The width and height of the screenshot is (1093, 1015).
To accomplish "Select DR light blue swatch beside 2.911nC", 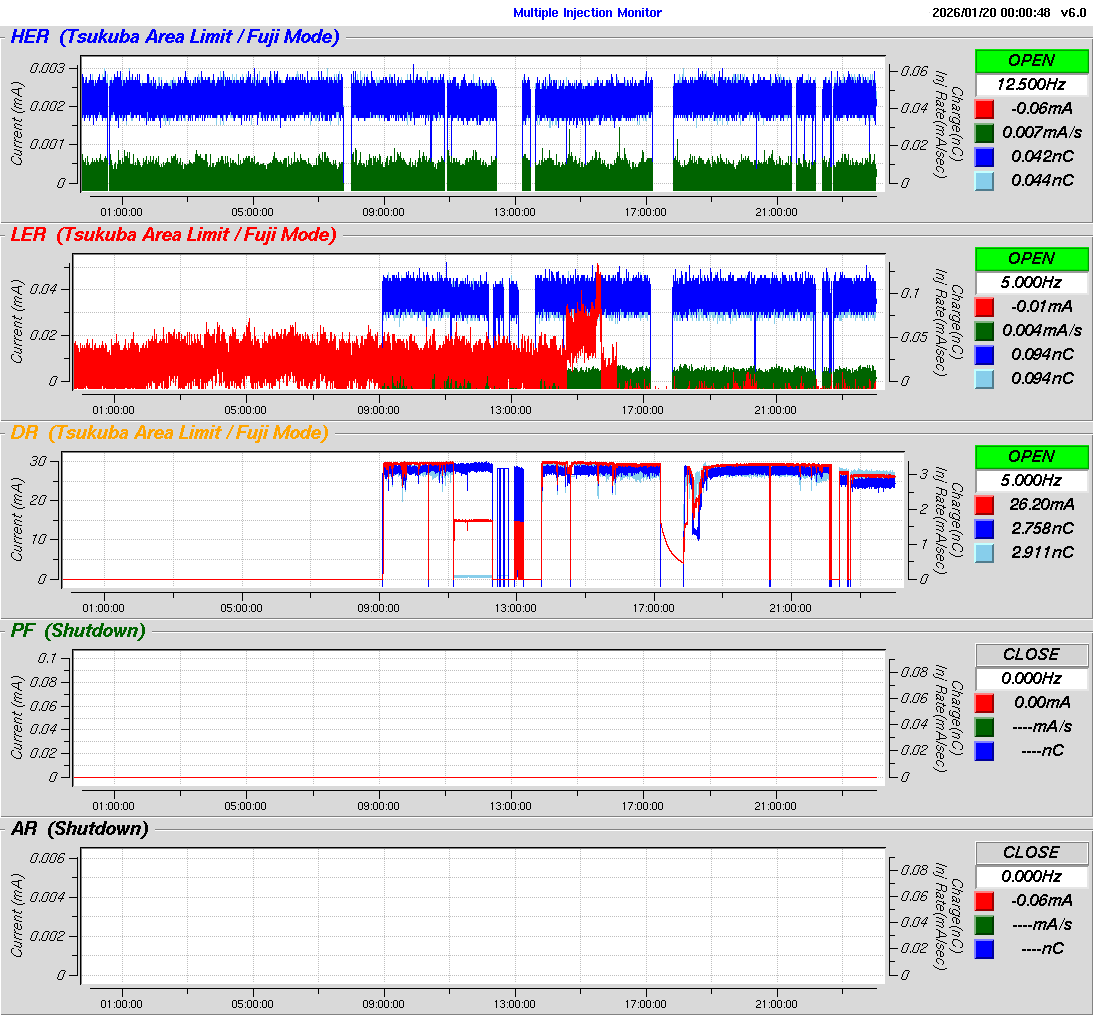I will coord(985,552).
